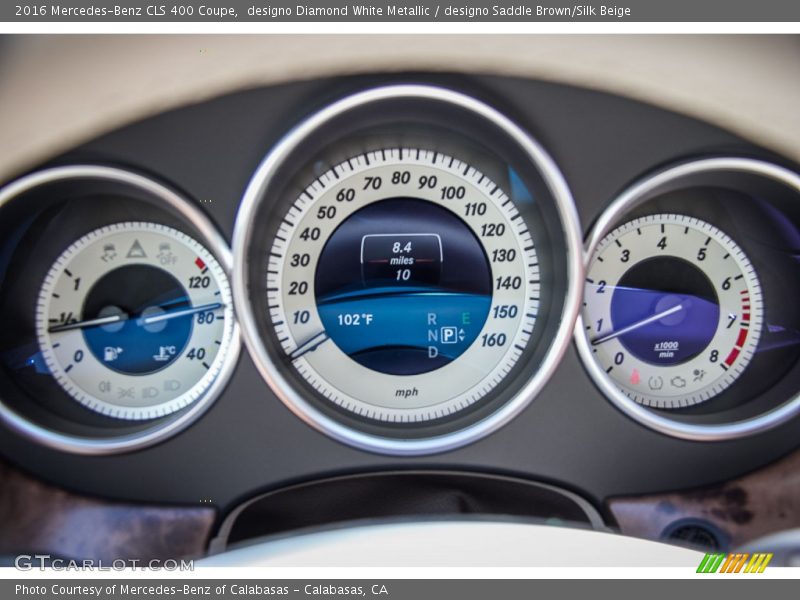Click the distance warning triangle icon
The width and height of the screenshot is (800, 600).
pyautogui.click(x=136, y=248)
